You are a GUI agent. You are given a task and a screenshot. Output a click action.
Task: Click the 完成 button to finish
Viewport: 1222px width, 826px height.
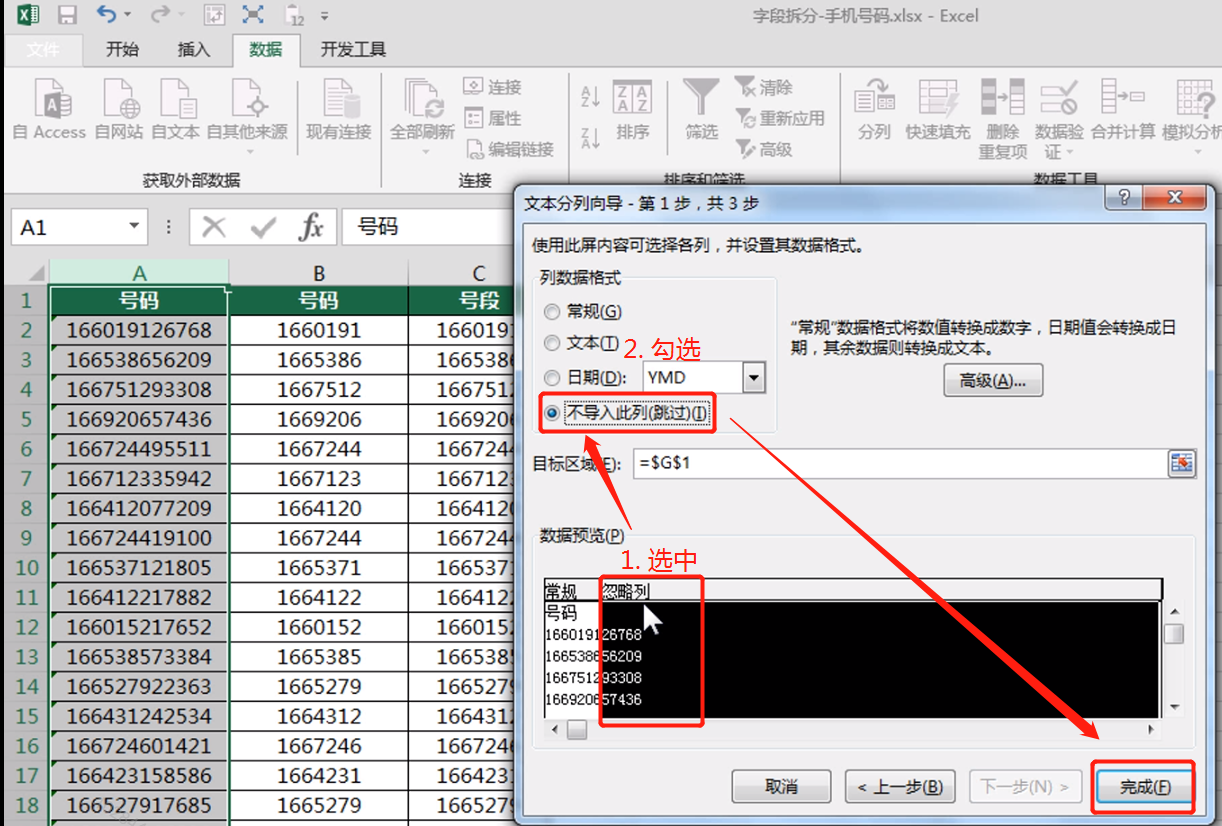[1143, 786]
